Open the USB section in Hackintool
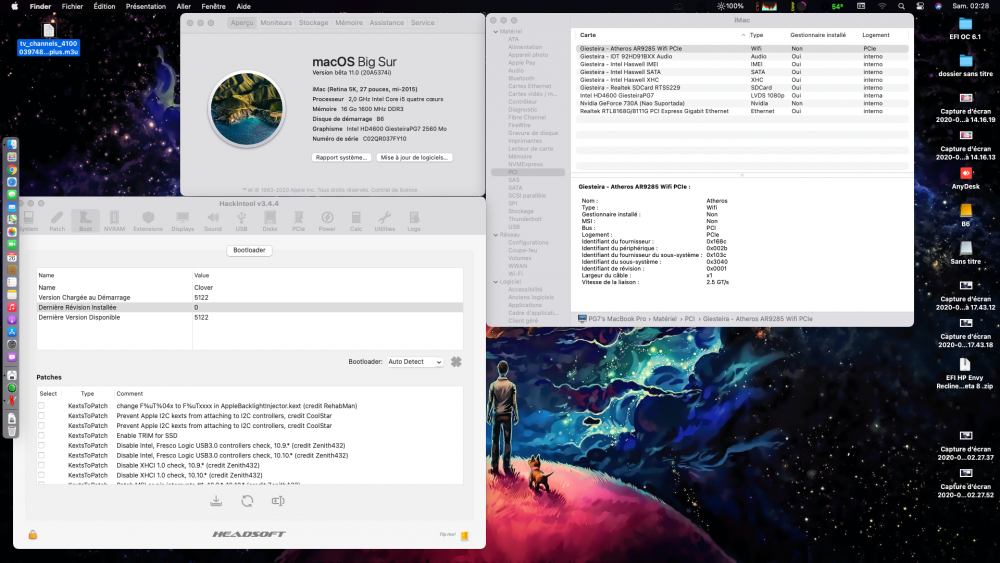The width and height of the screenshot is (1000, 563). point(242,221)
